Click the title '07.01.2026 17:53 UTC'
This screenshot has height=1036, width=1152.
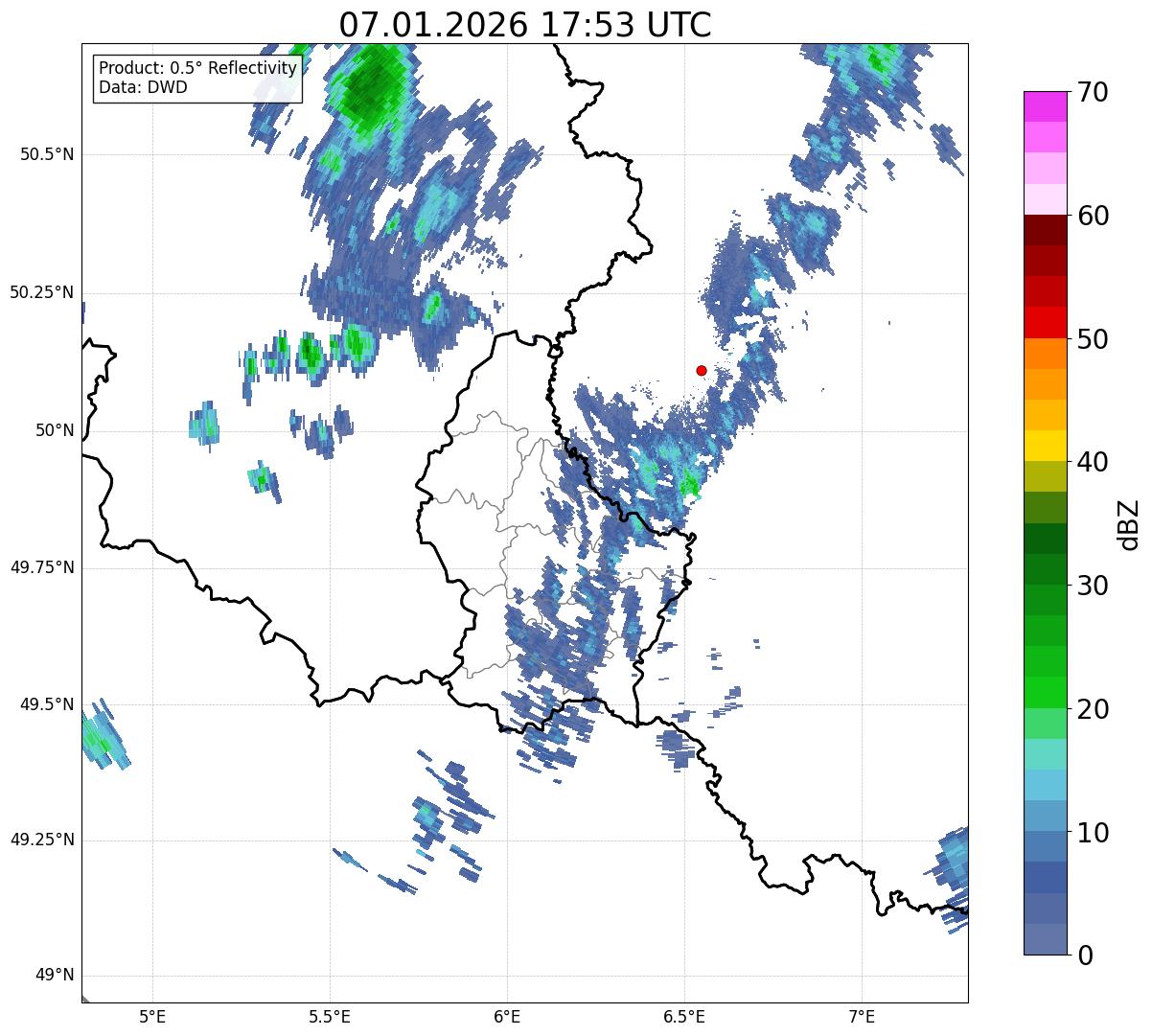[525, 25]
